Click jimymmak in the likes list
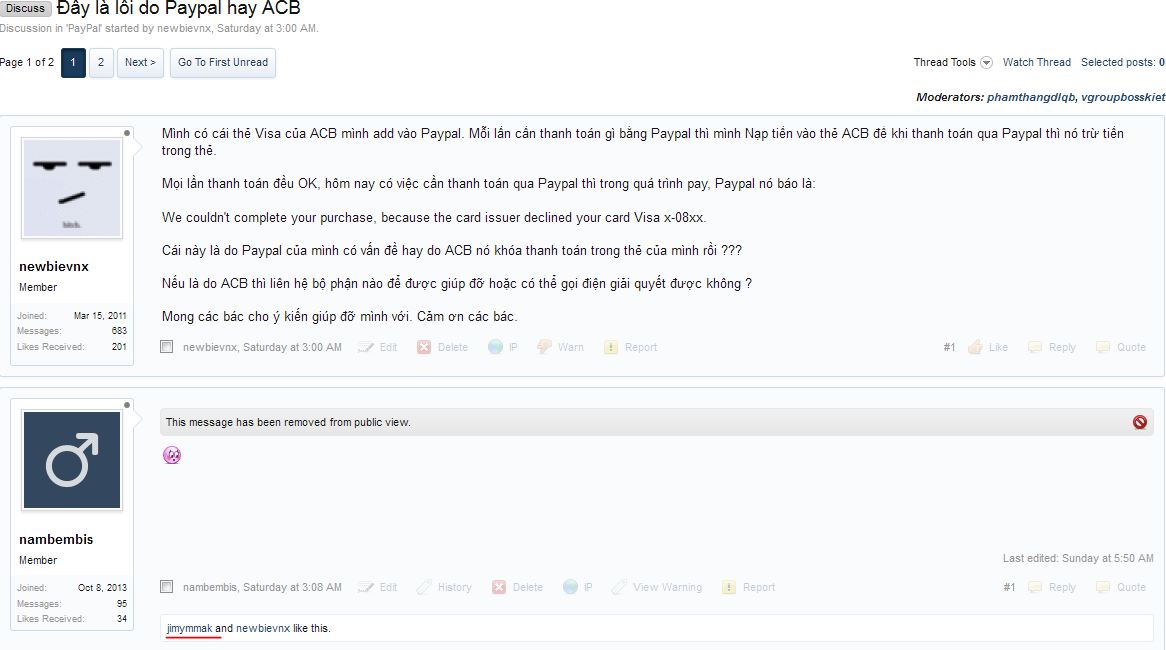The height and width of the screenshot is (650, 1166). click(x=190, y=628)
